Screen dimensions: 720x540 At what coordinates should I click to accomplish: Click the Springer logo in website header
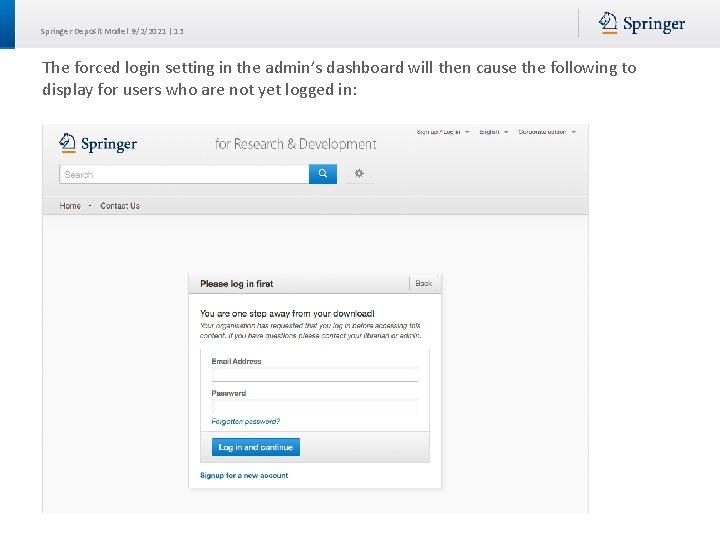[98, 143]
